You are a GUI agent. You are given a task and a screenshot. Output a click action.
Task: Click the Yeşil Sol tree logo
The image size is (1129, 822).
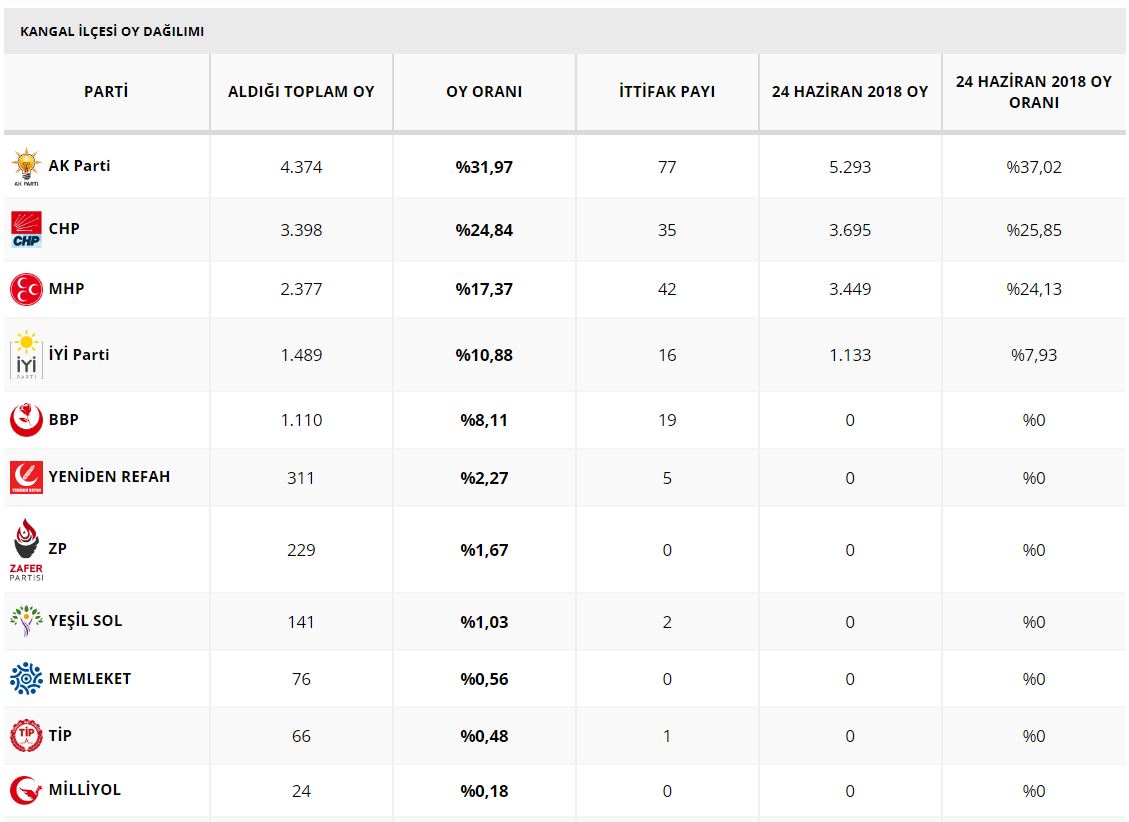coord(26,621)
